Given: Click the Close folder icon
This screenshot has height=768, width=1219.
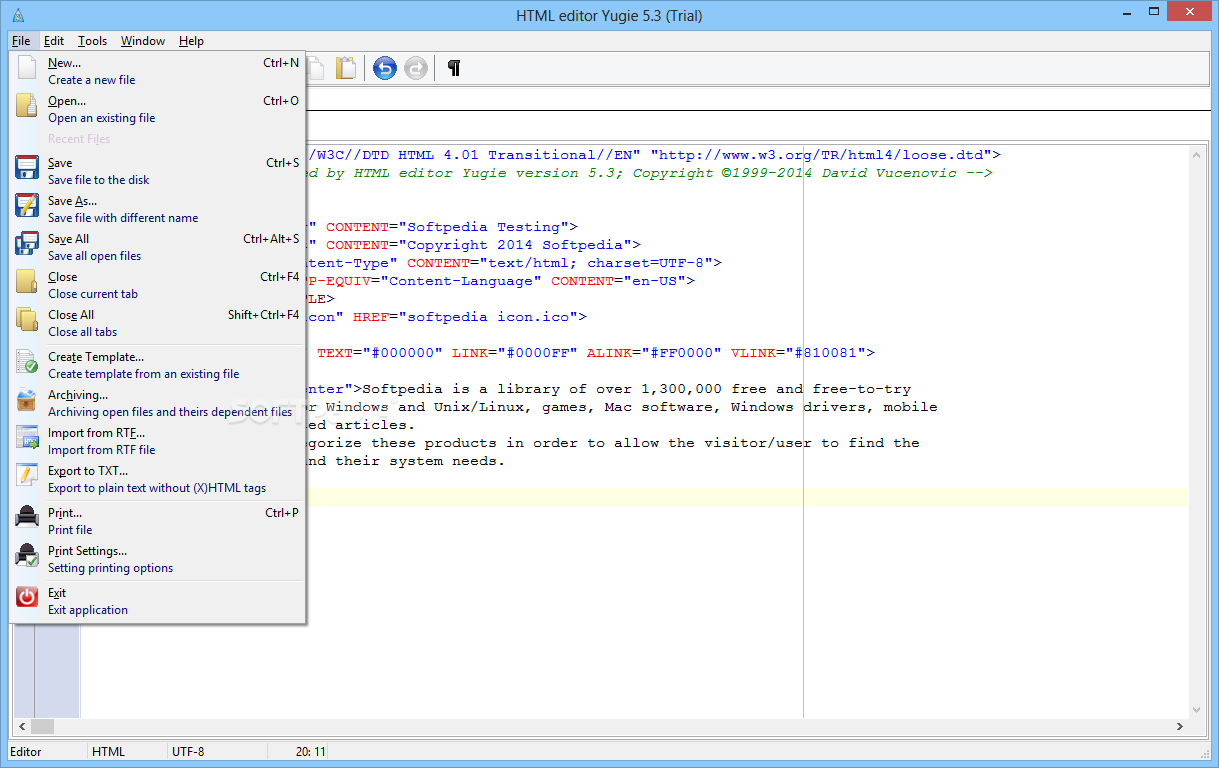Looking at the screenshot, I should (26, 282).
